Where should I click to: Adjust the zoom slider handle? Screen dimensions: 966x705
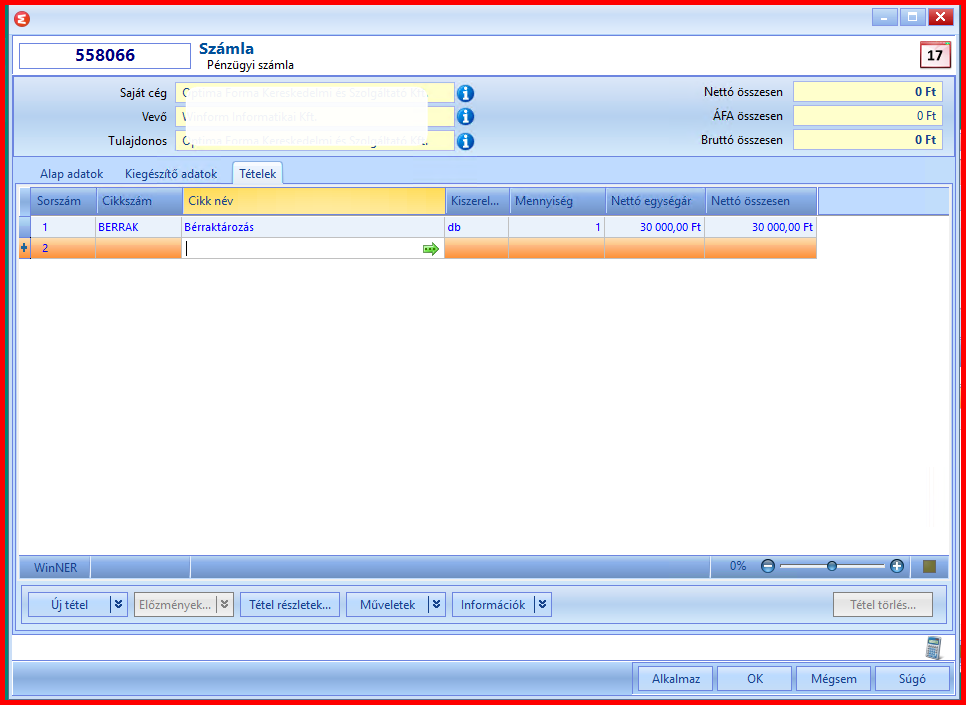[832, 566]
